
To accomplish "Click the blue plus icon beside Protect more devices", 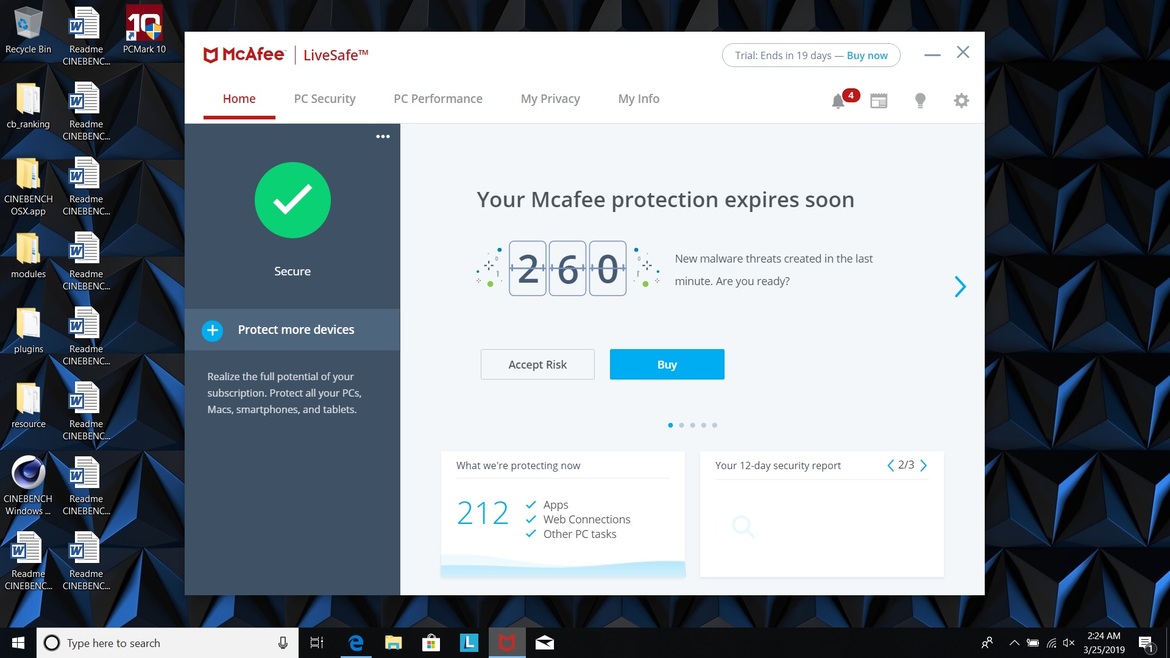I will [213, 330].
